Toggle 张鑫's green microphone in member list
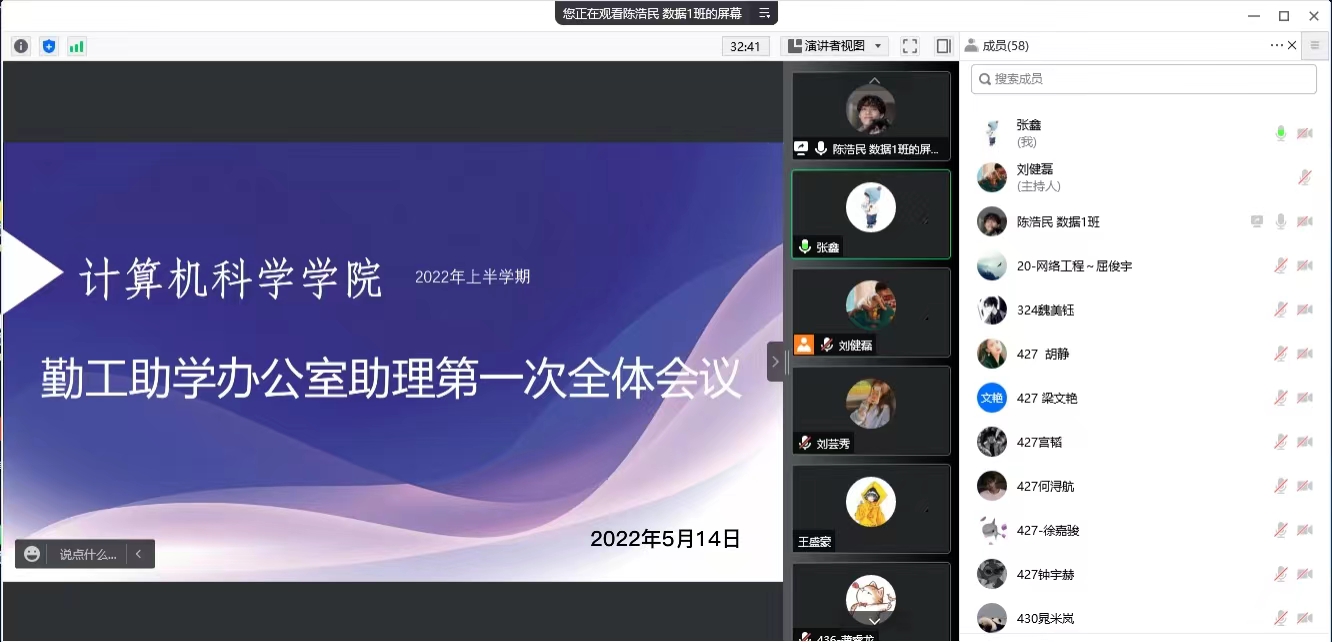The height and width of the screenshot is (642, 1332). [1281, 133]
